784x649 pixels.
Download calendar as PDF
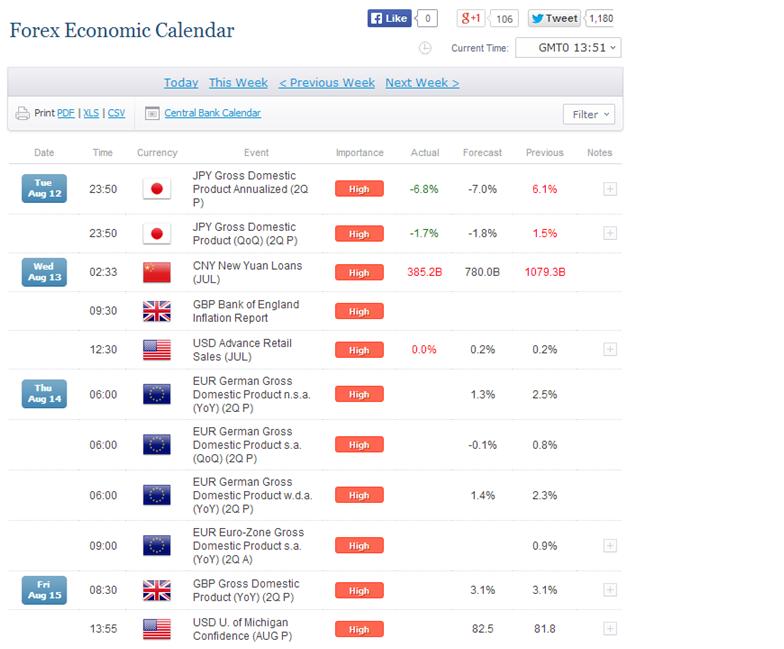click(66, 114)
